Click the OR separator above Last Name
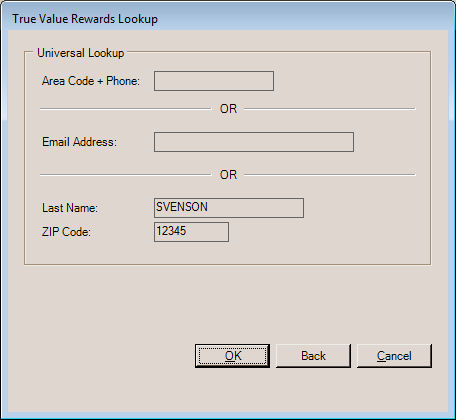The width and height of the screenshot is (456, 420). 228,175
